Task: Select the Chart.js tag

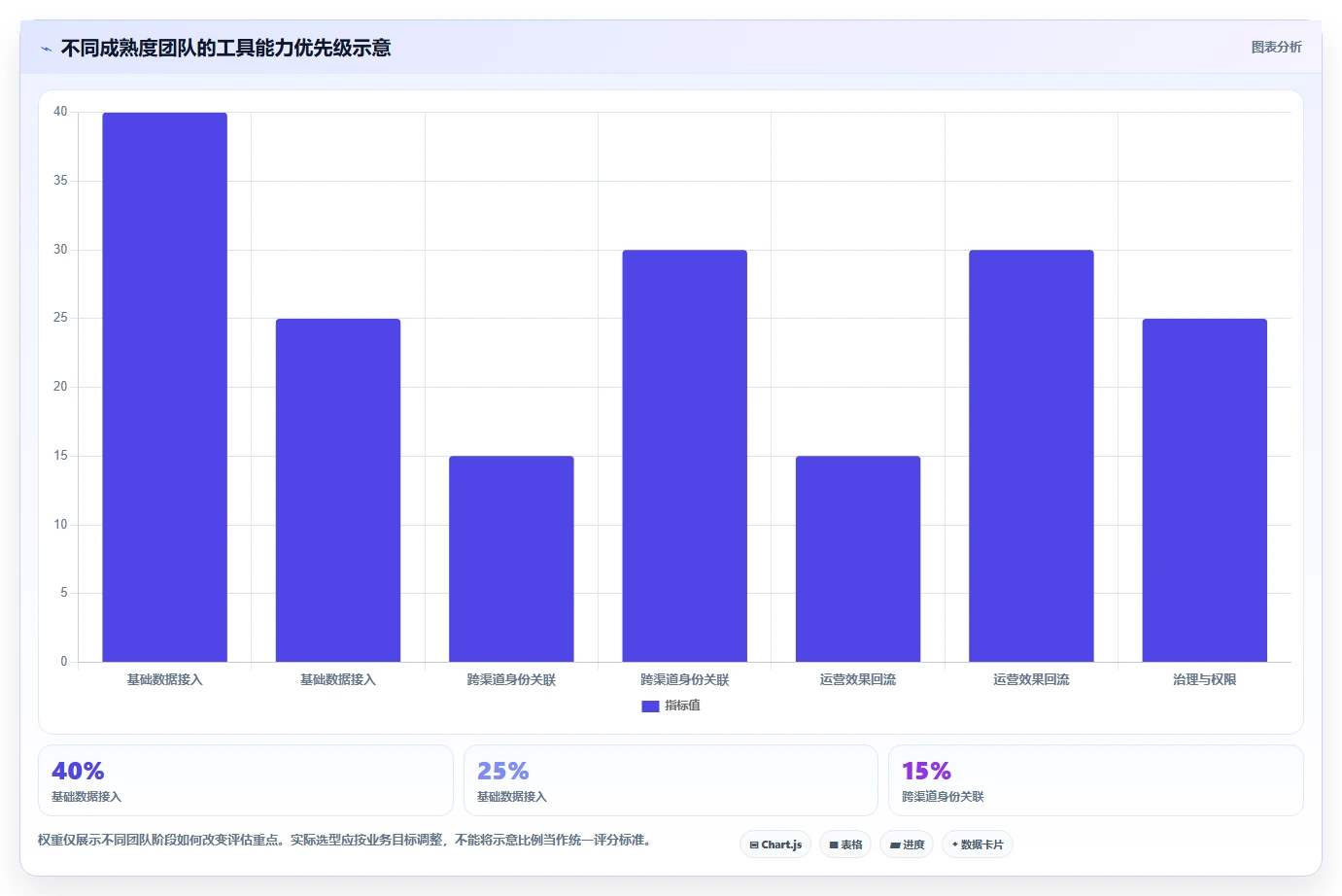Action: click(x=775, y=844)
